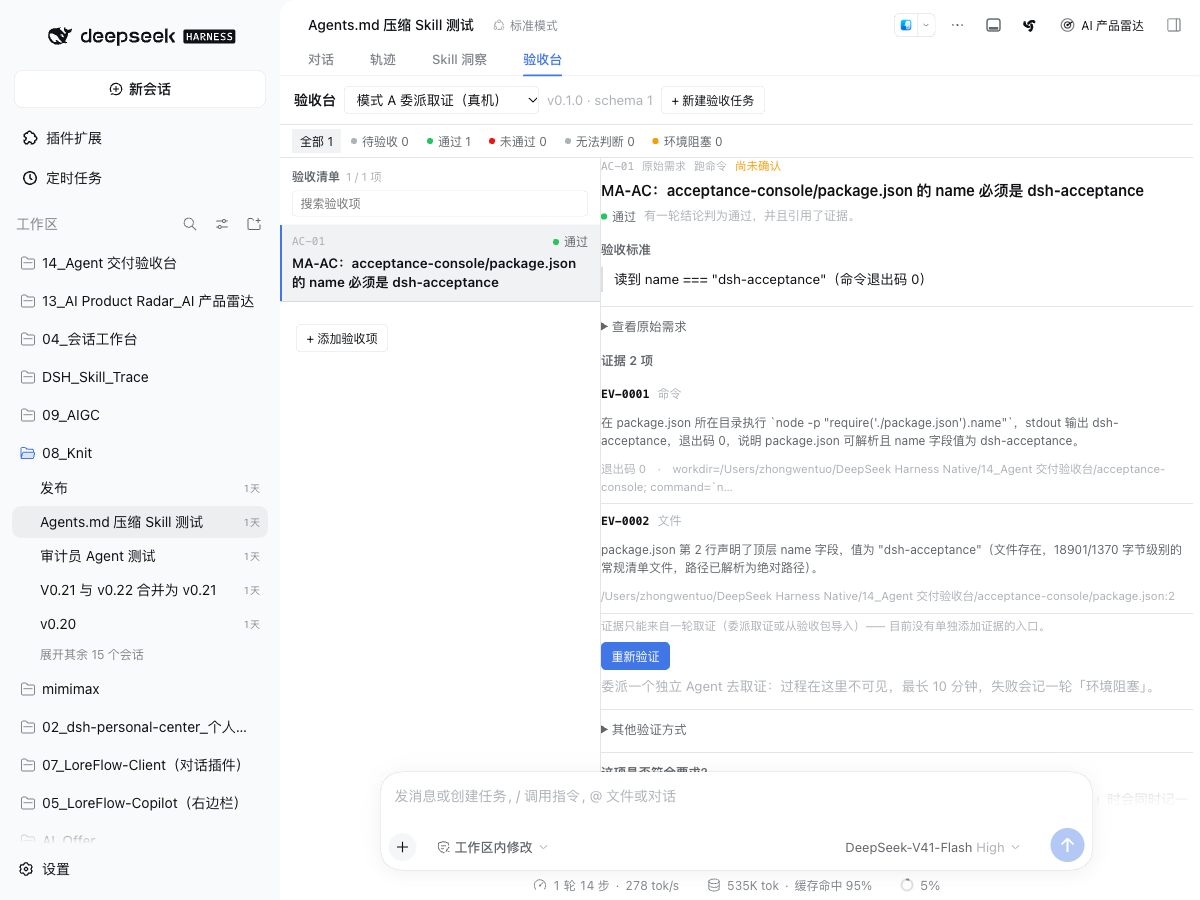
Task: Select Agents.md 压缩 Skill 测试 conversation
Action: coord(140,522)
